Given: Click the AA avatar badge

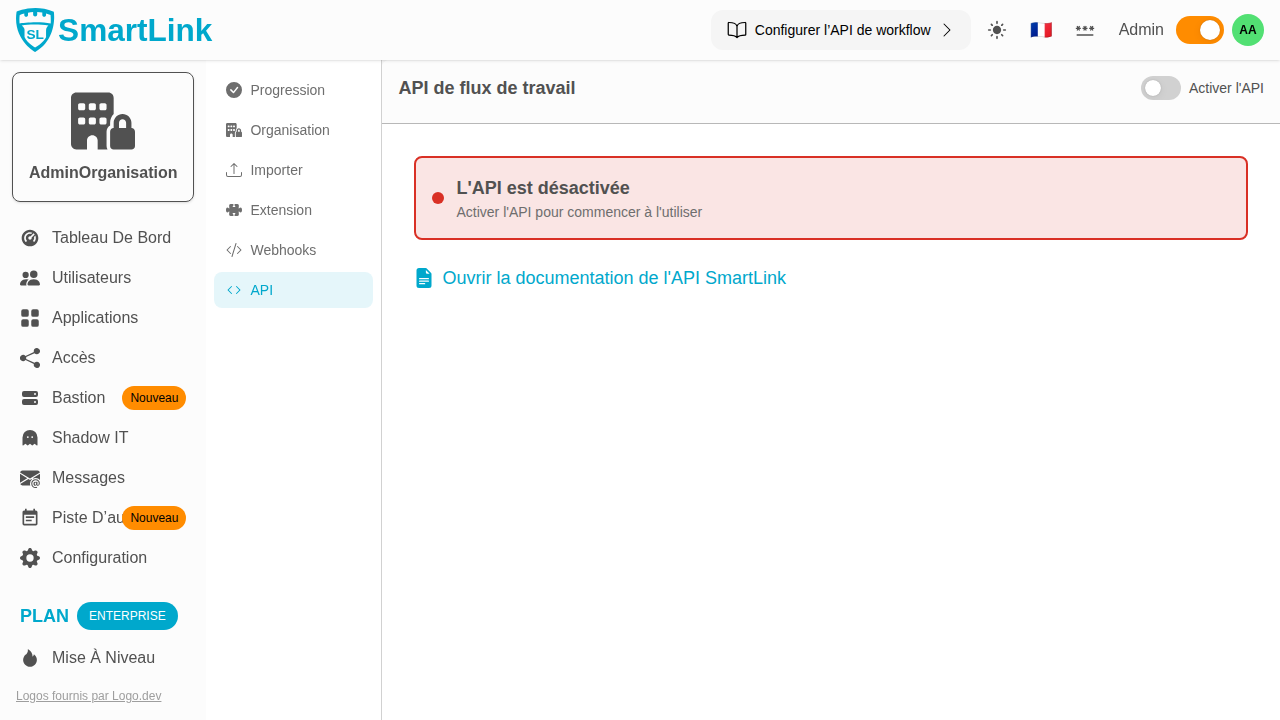Looking at the screenshot, I should 1247,29.
